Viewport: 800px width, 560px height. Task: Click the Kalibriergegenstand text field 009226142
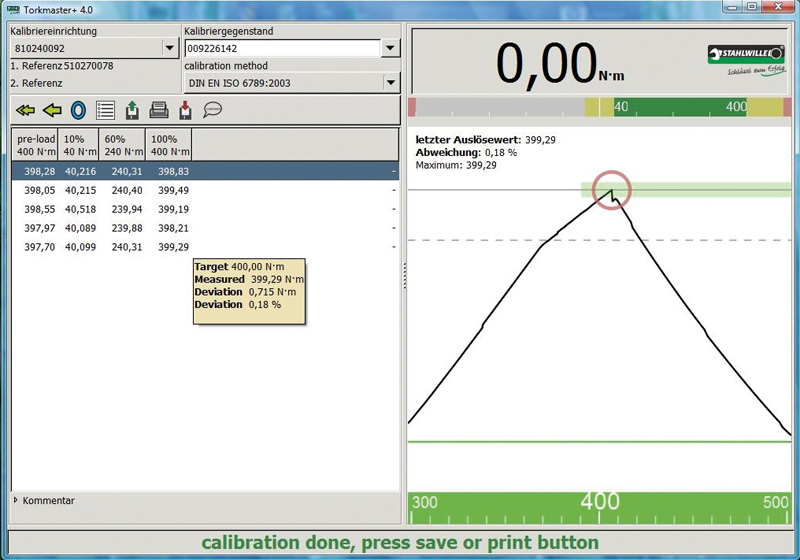280,48
